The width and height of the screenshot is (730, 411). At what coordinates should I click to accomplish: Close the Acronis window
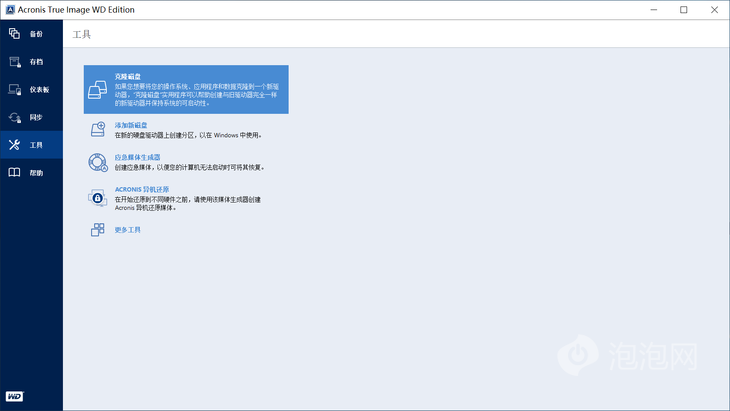coord(714,10)
